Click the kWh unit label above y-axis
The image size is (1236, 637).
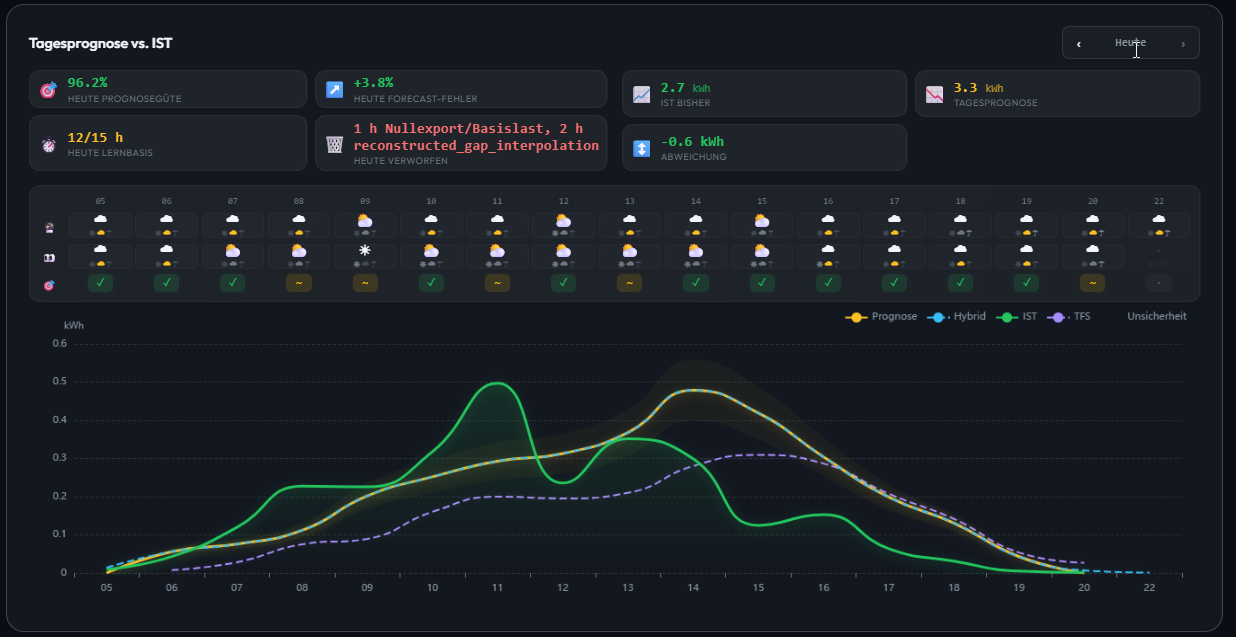(73, 326)
